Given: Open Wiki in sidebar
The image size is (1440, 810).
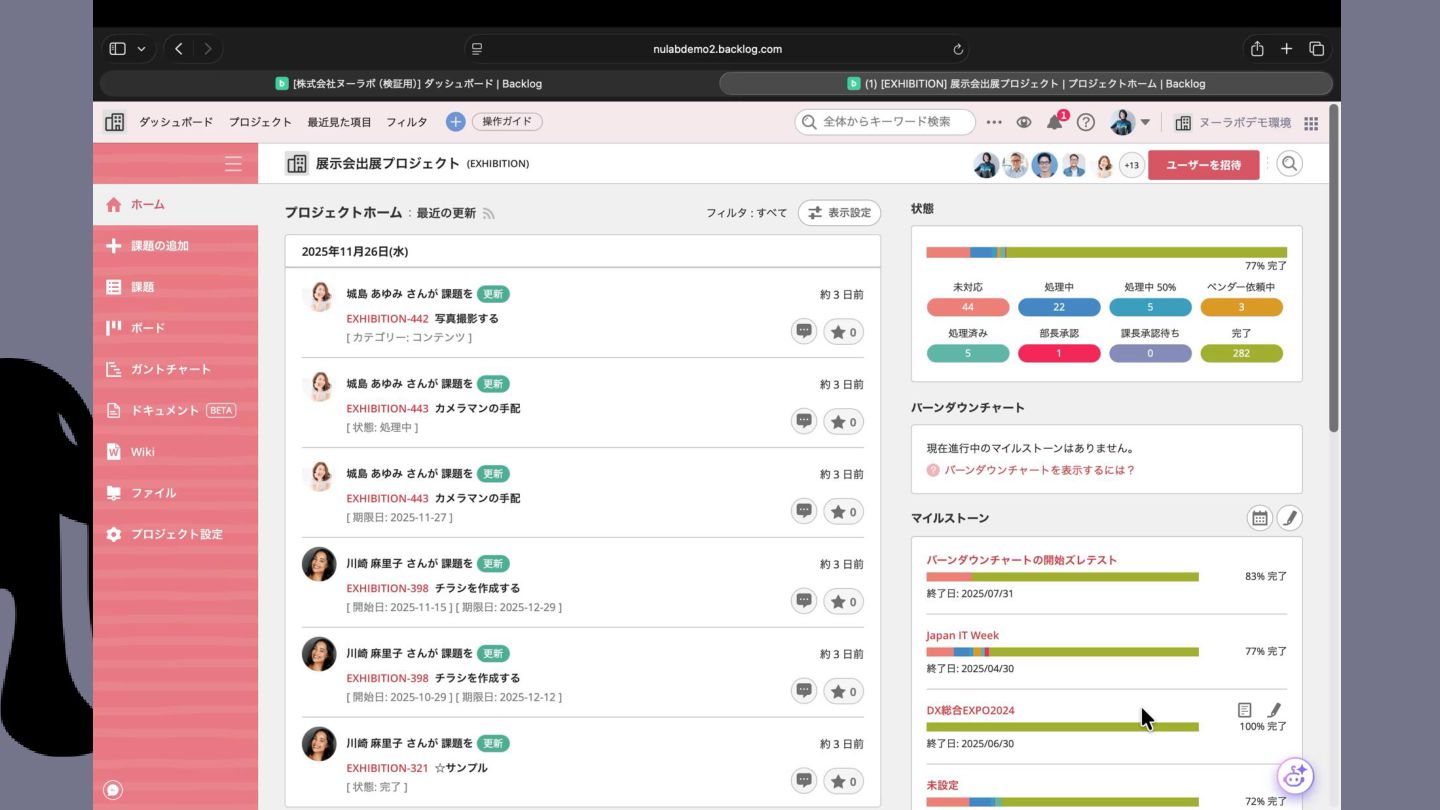Looking at the screenshot, I should coord(175,452).
